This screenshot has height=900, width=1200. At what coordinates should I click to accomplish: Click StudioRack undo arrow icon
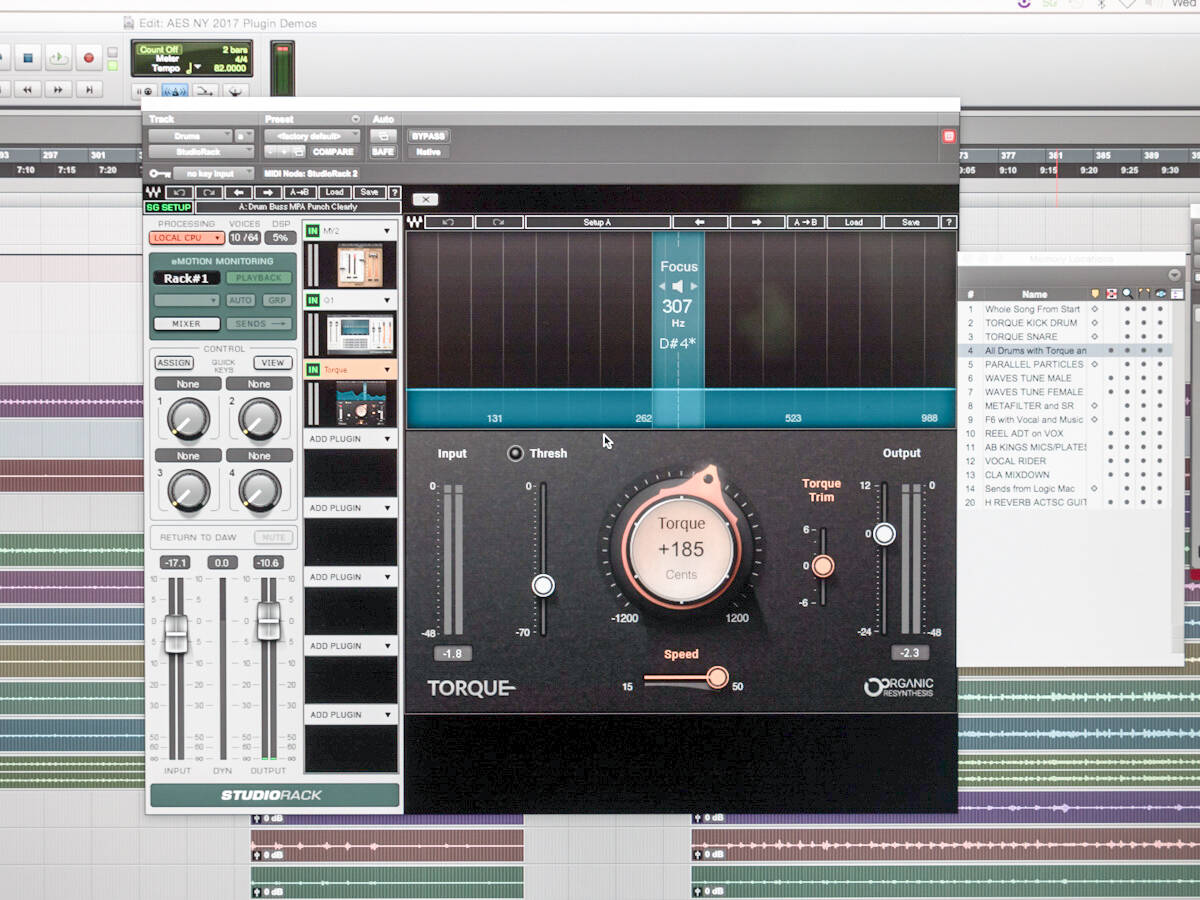[181, 192]
